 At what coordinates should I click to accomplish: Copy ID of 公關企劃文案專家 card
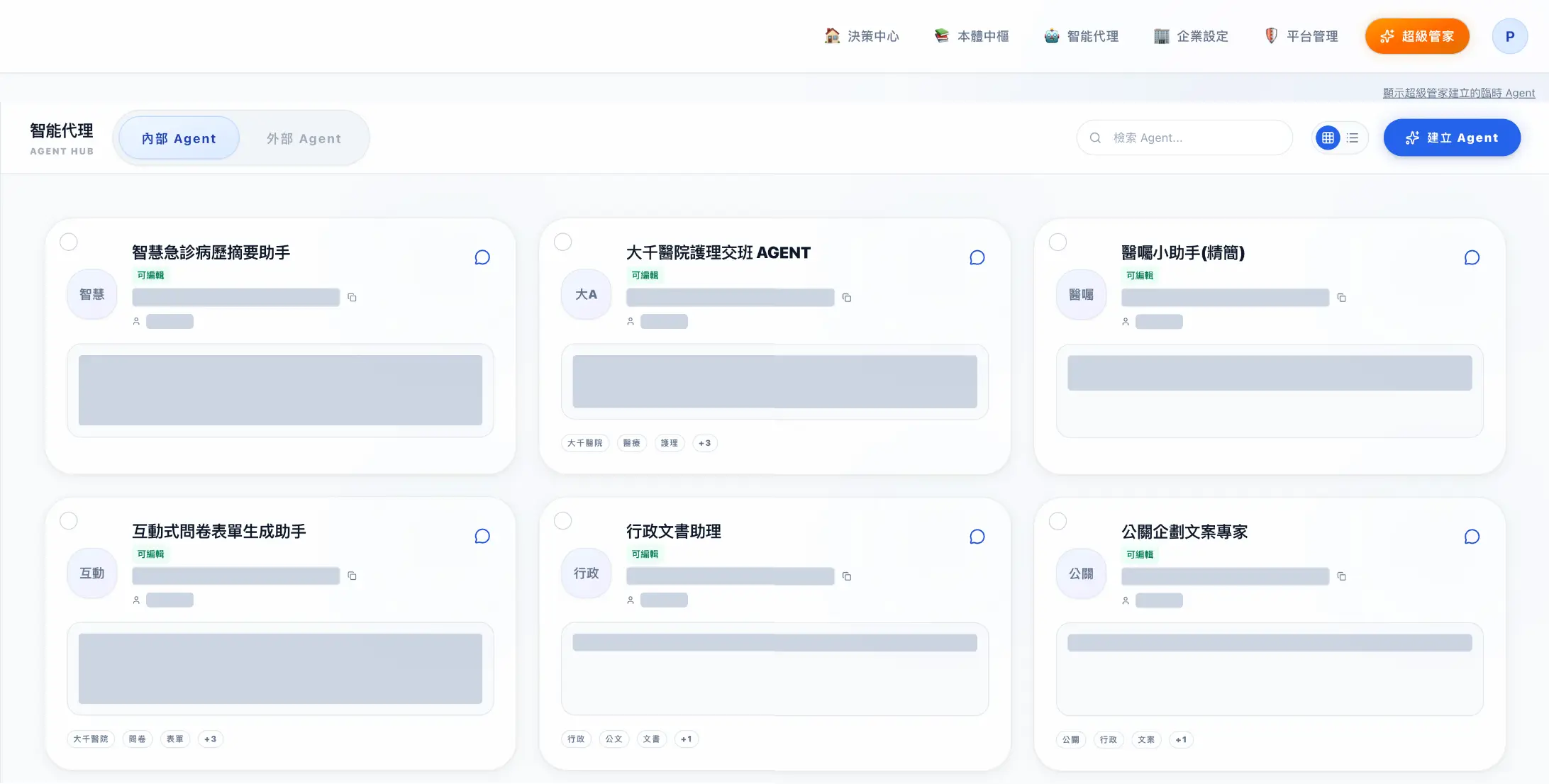1341,577
